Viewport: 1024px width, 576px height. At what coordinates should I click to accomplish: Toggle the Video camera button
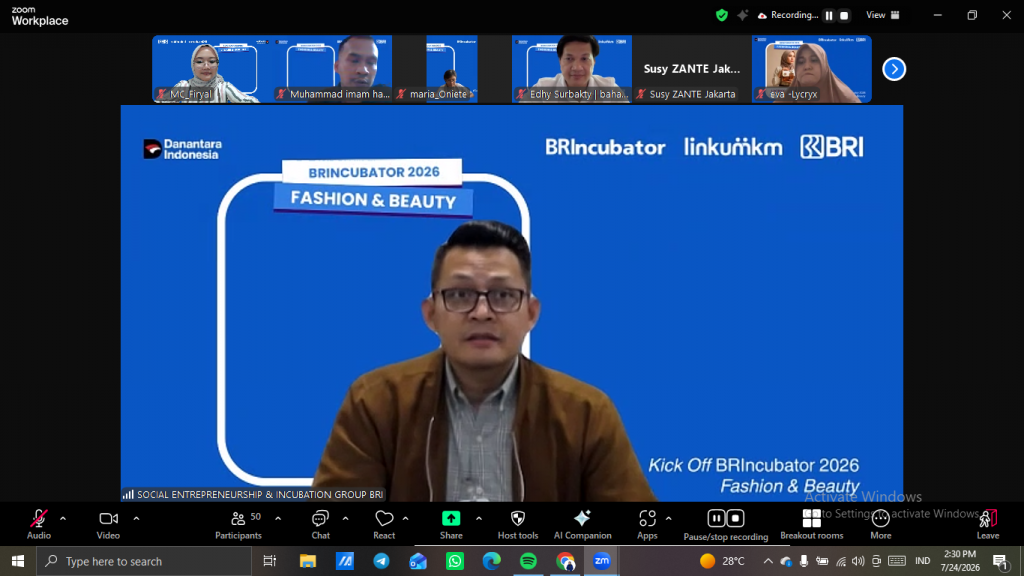108,524
